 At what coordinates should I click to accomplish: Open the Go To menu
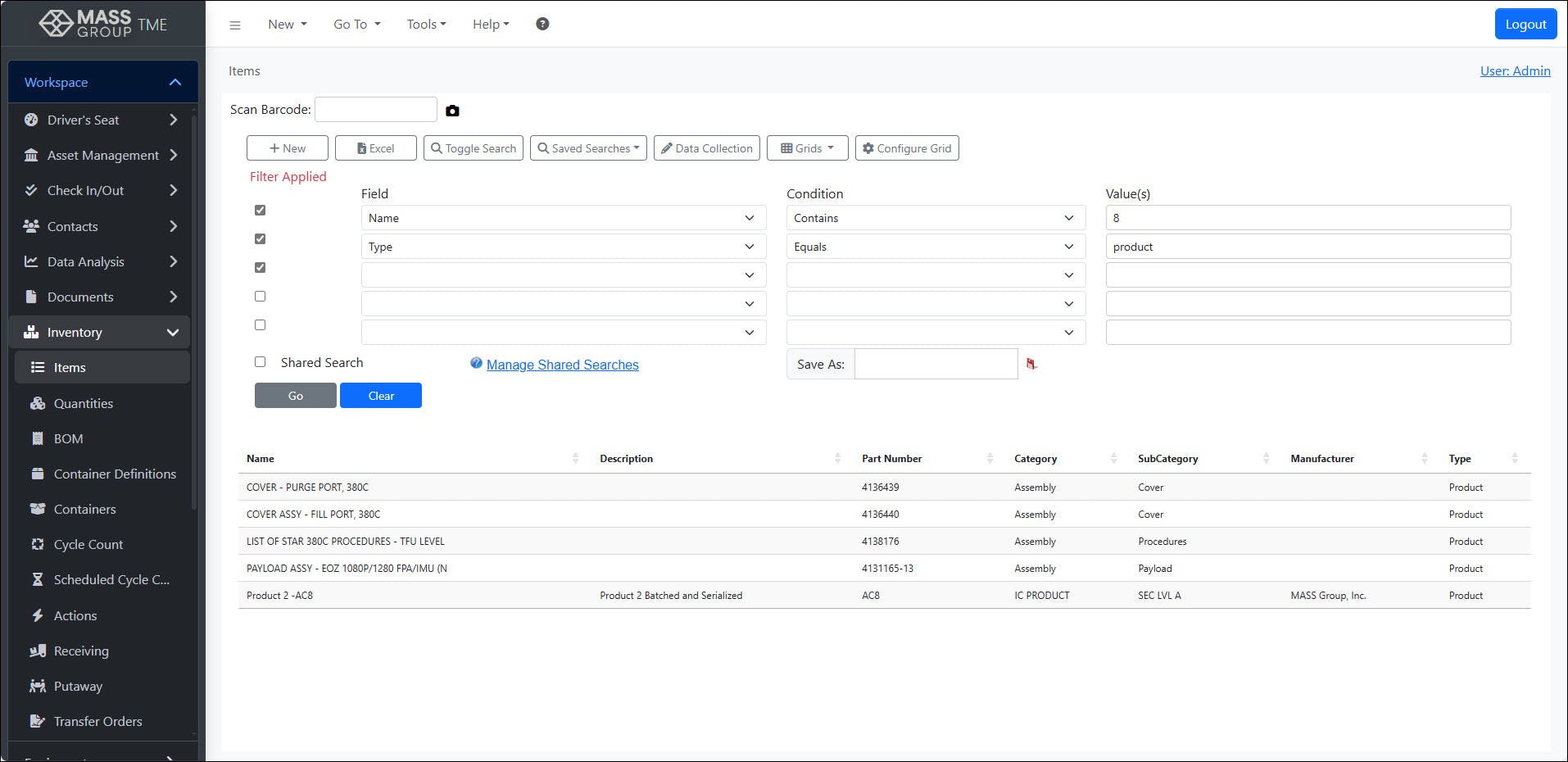(x=356, y=25)
